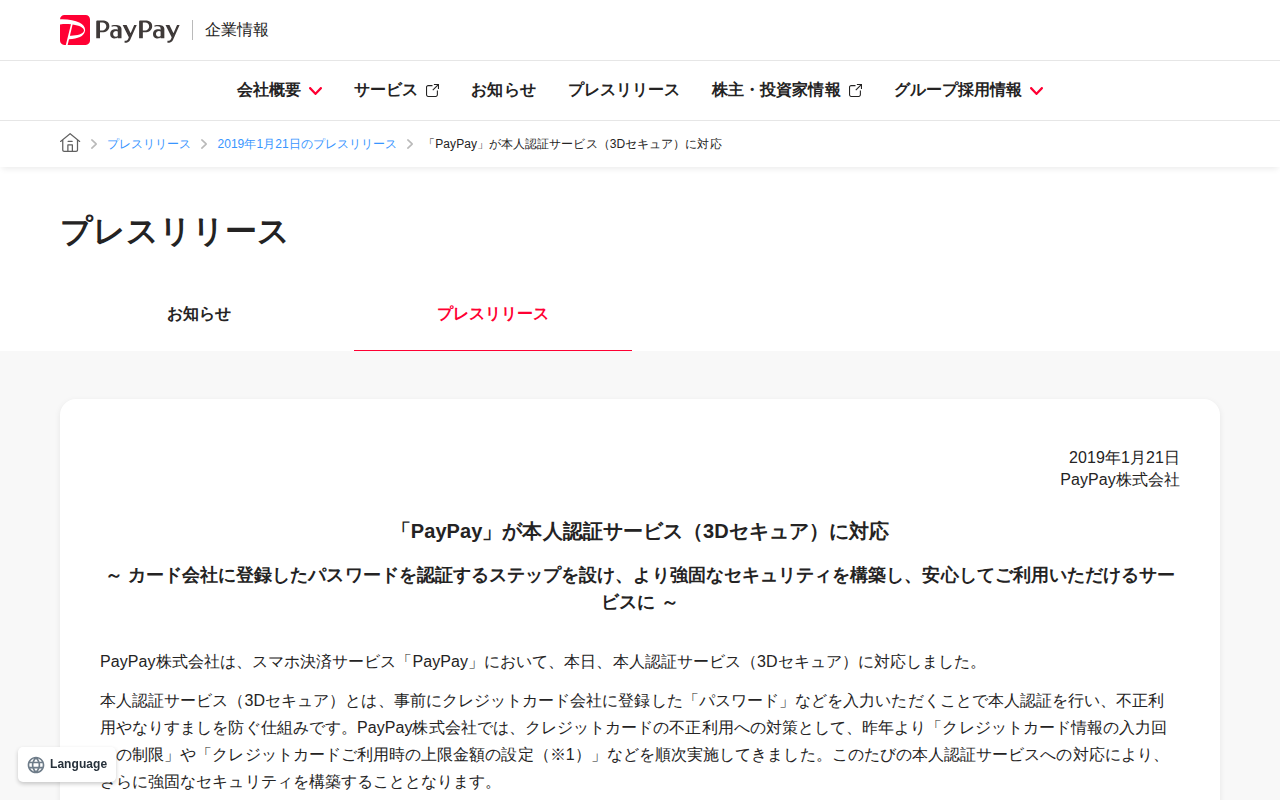Screen dimensions: 1280x800
Task: Switch to the お知らせ tab
Action: point(199,314)
